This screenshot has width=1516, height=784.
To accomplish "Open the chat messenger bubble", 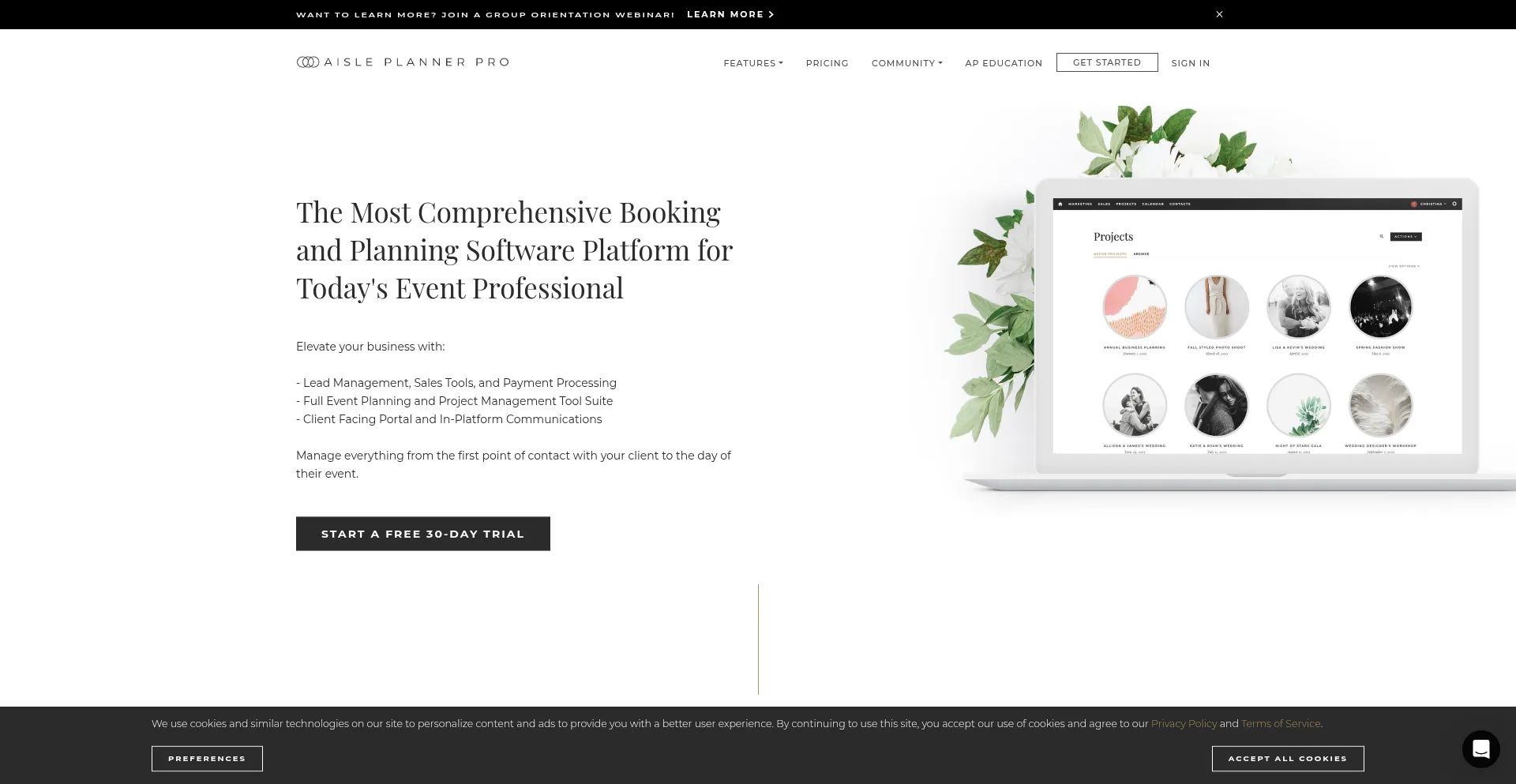I will pos(1480,748).
